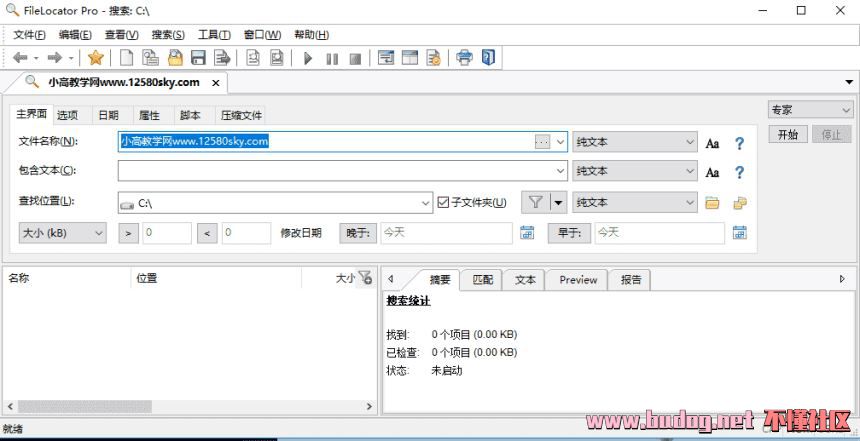Open 纯文本 type dropdown for 文件名称

[x=635, y=142]
